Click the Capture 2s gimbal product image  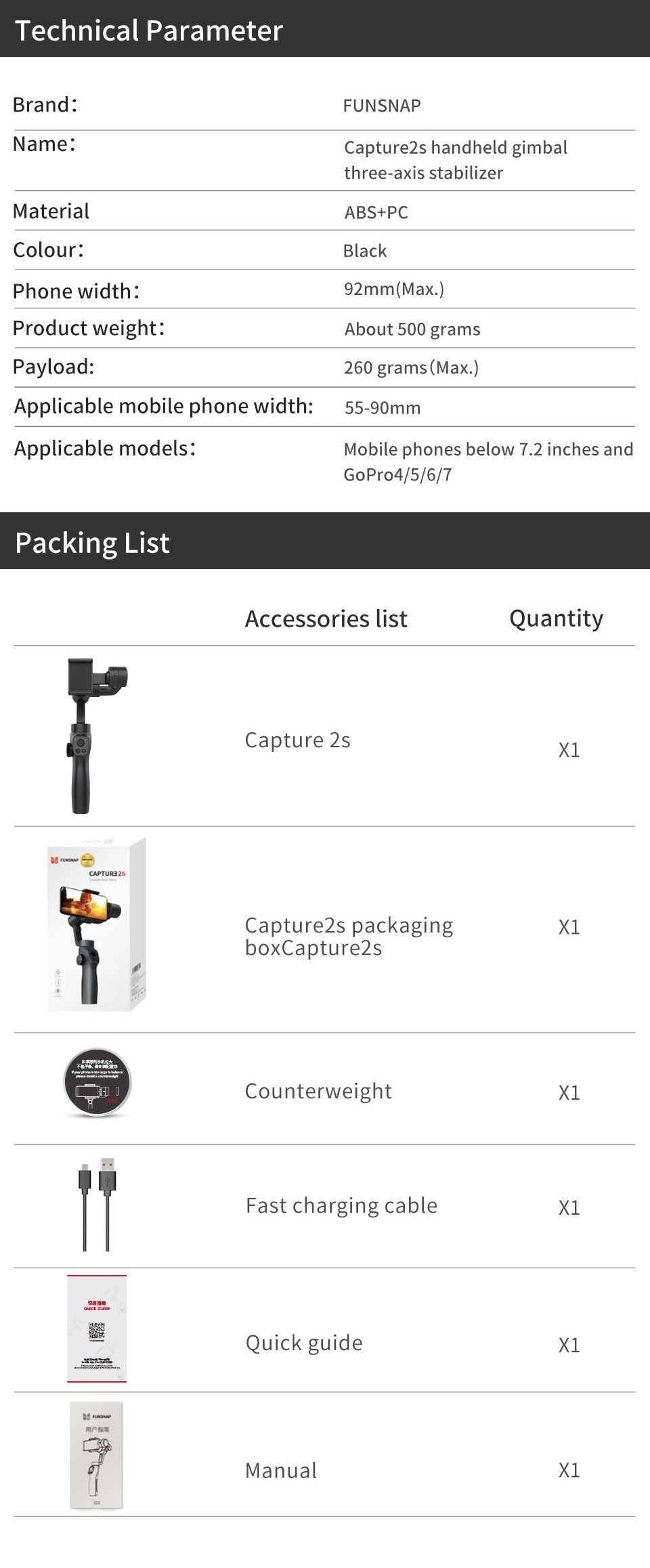(x=96, y=736)
